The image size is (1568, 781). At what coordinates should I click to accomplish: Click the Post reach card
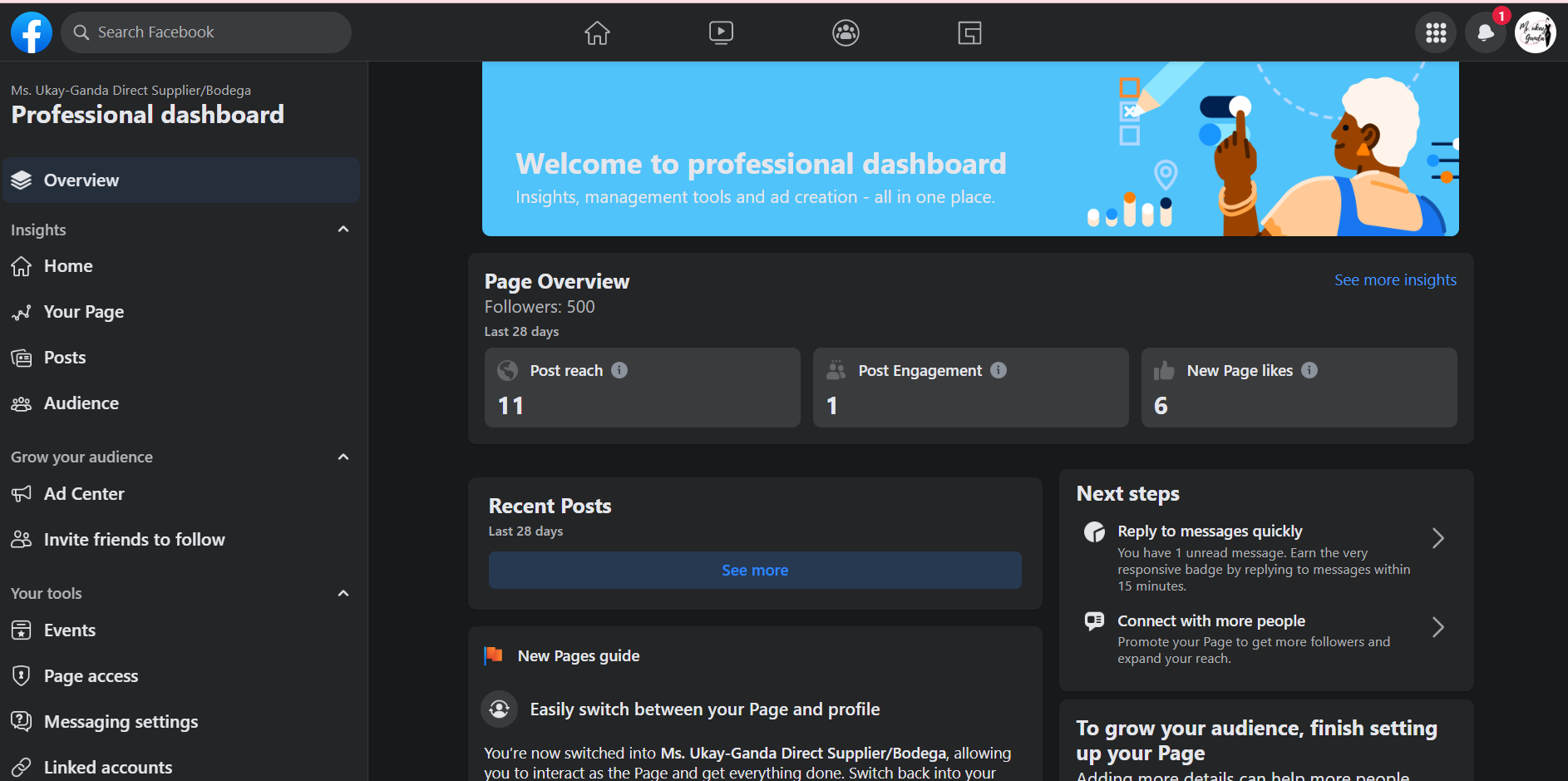coord(643,388)
